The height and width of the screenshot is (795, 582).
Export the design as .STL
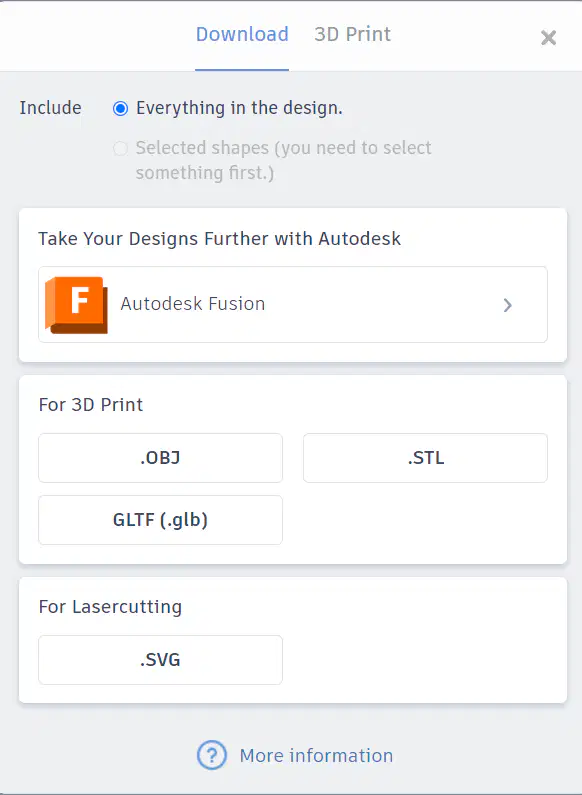[x=425, y=458]
